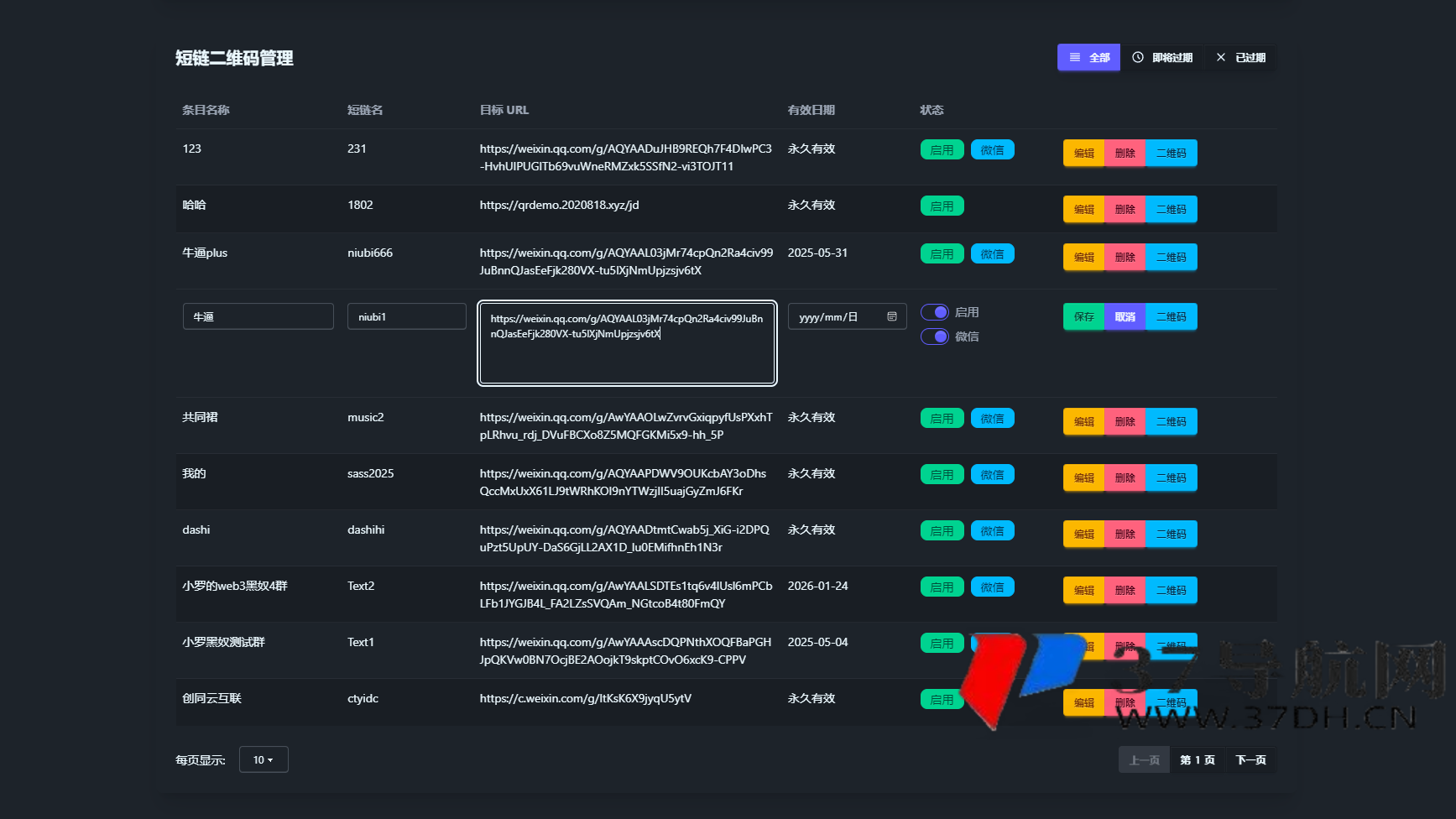Viewport: 1456px width, 819px height.
Task: Select the 全部 list filter tab
Action: pos(1088,58)
